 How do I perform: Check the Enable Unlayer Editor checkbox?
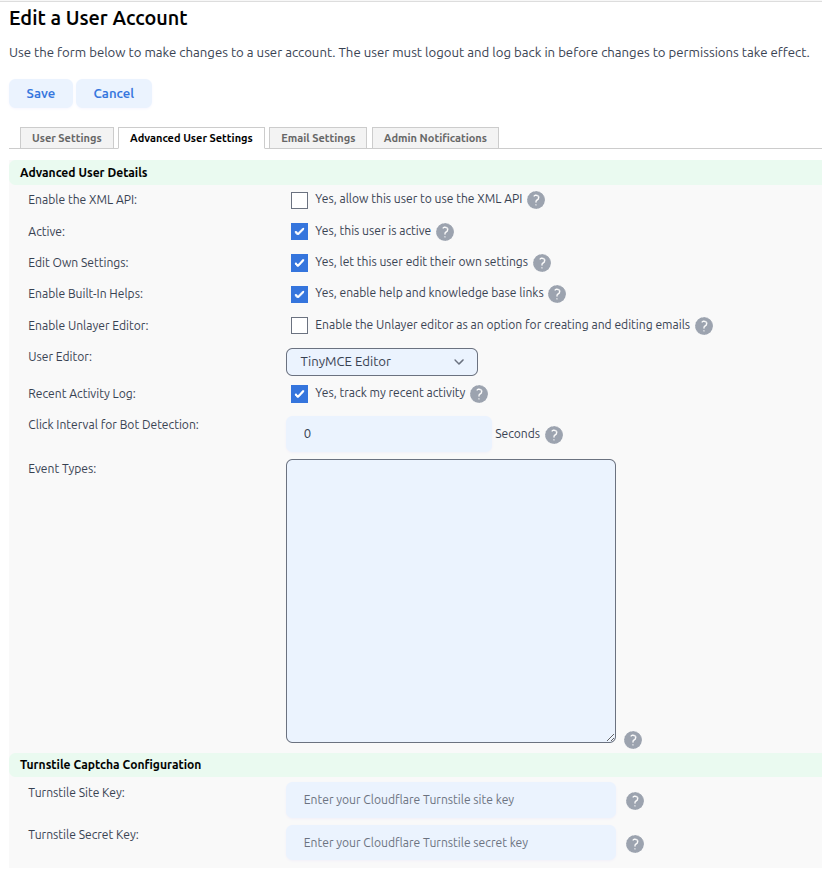pos(300,325)
